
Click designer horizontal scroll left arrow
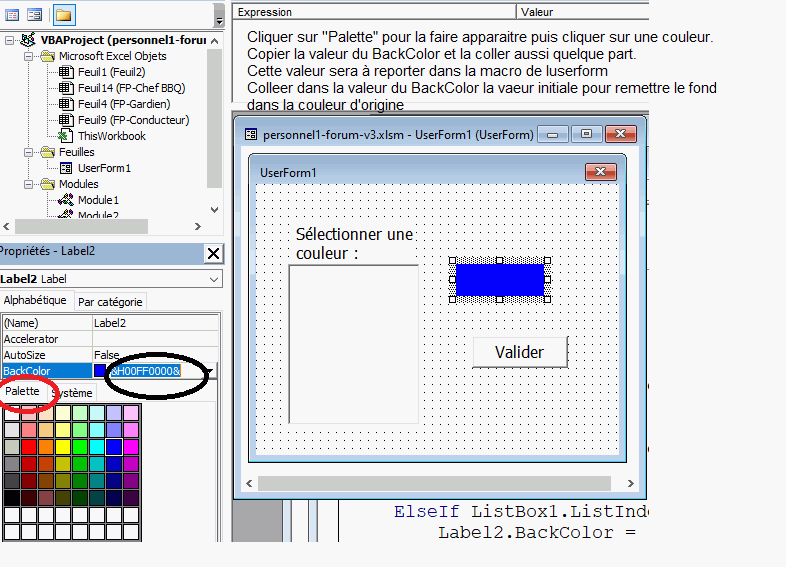coord(249,483)
